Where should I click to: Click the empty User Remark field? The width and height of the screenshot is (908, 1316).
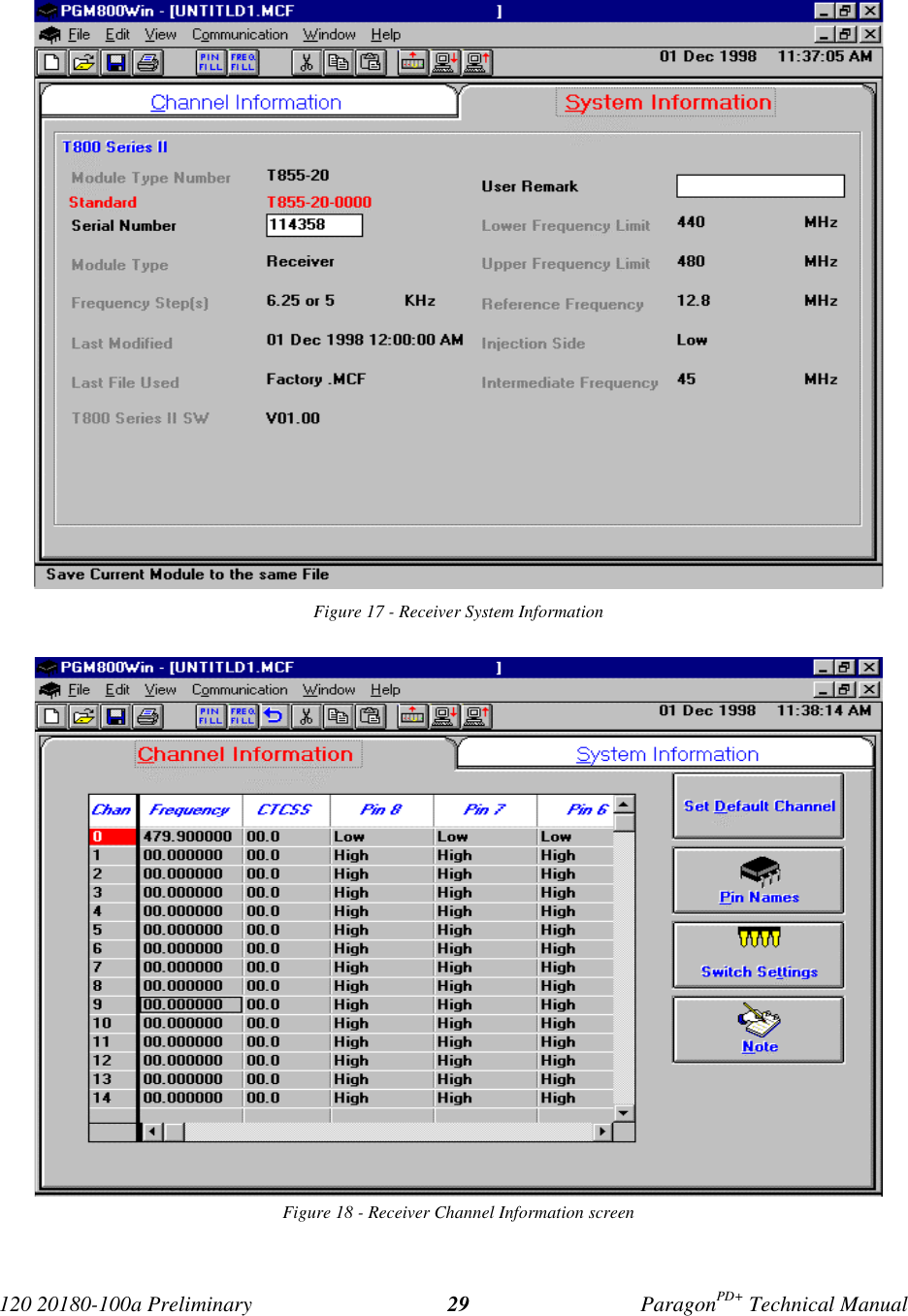pos(761,186)
